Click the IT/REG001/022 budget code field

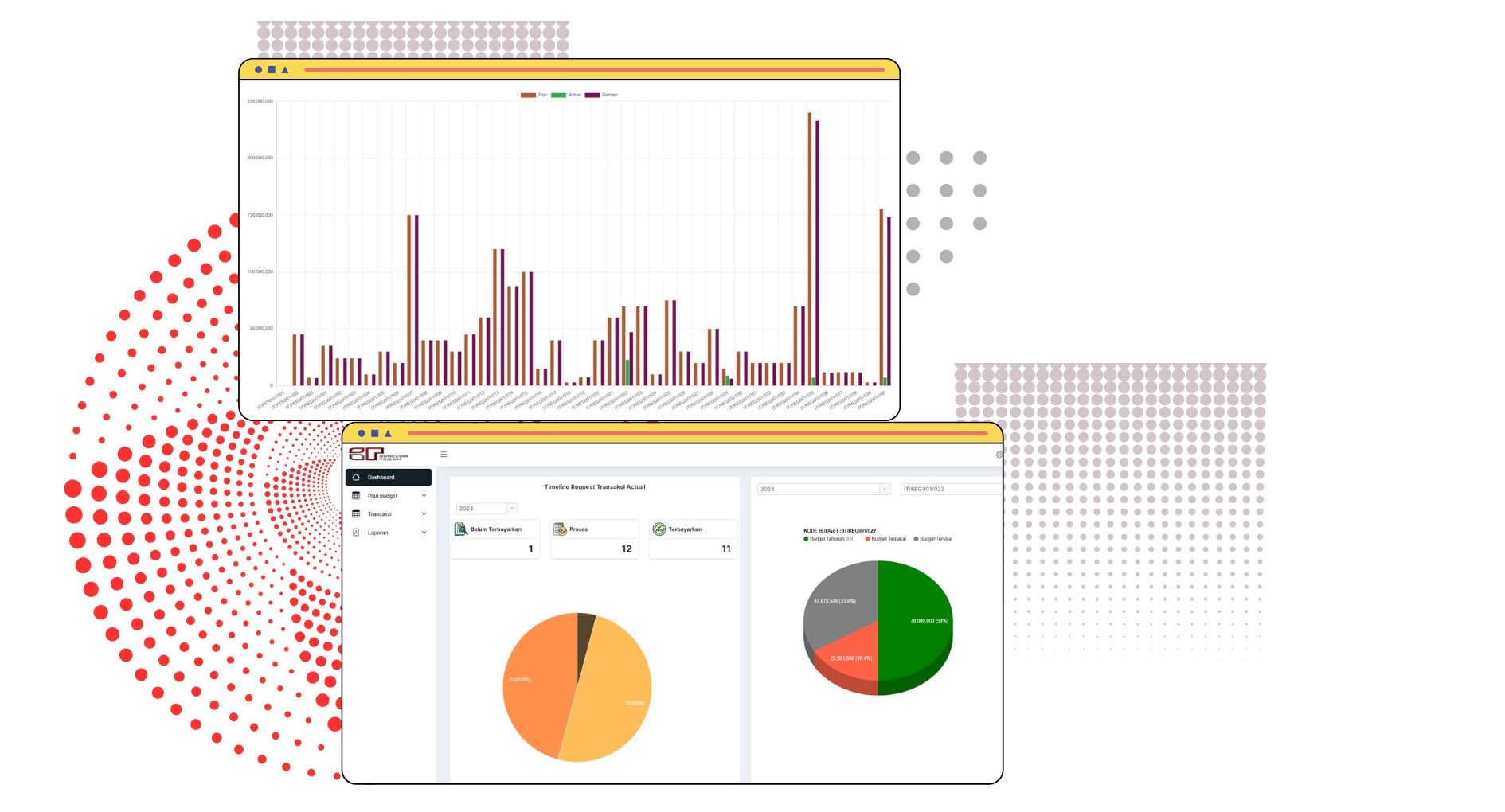click(x=949, y=489)
